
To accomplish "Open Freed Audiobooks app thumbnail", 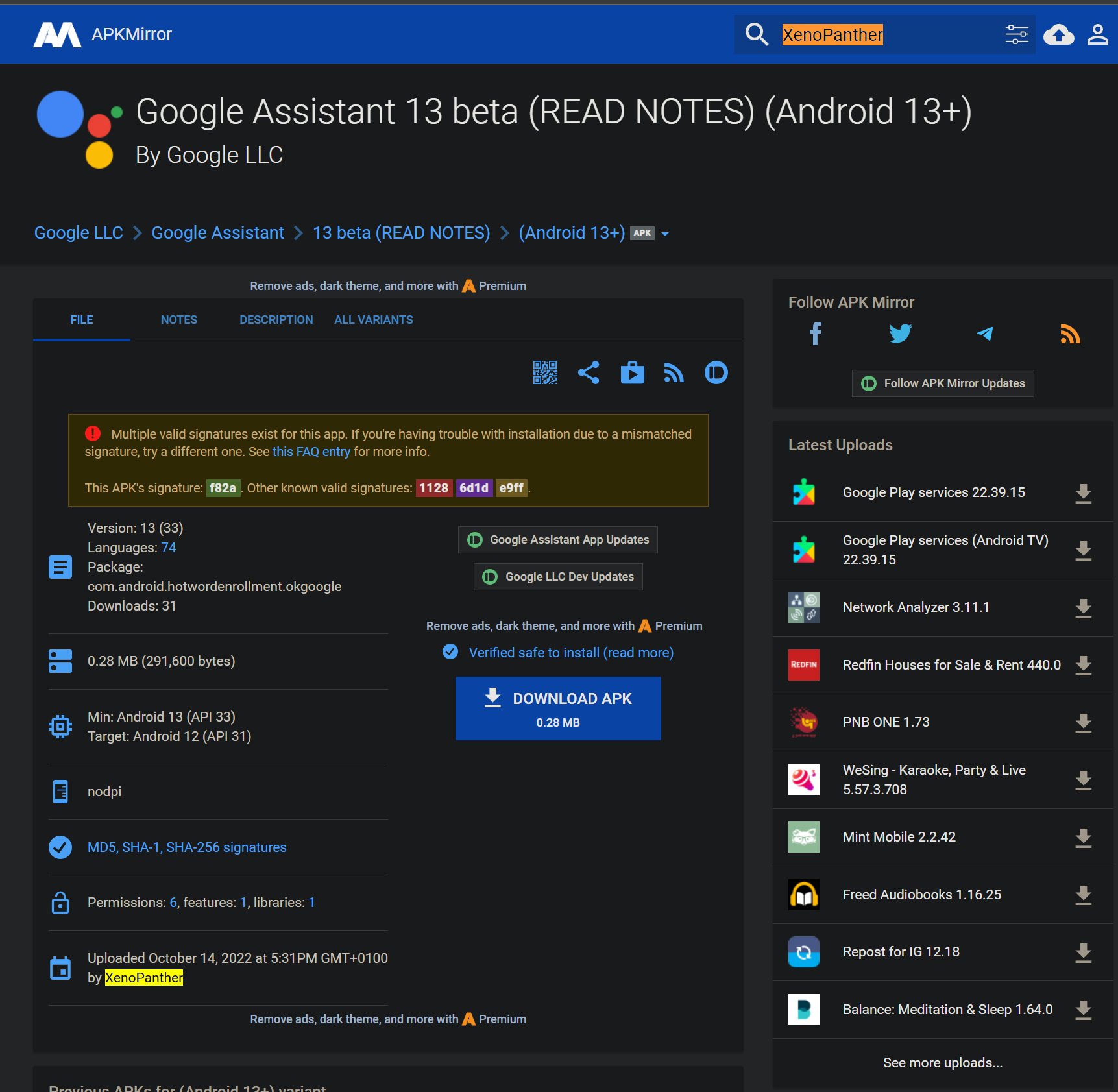I will coord(804,895).
